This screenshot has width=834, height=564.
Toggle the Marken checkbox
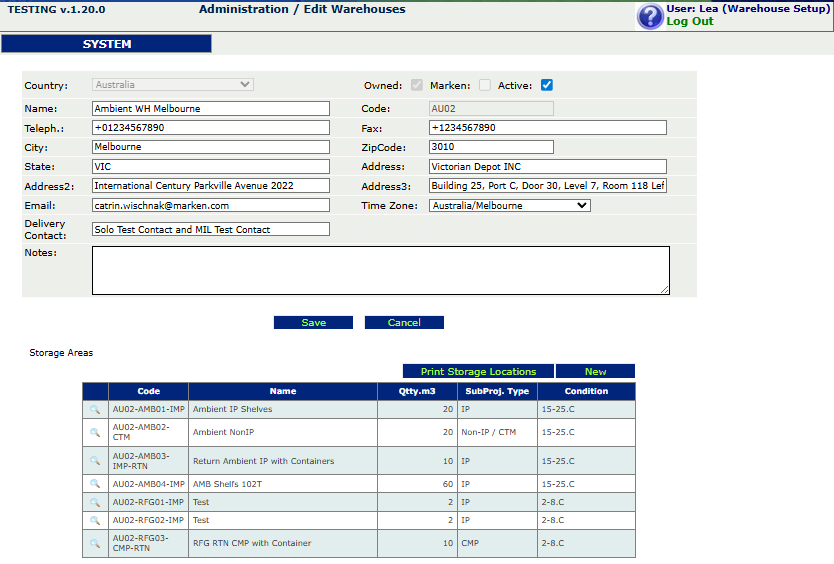pyautogui.click(x=485, y=85)
